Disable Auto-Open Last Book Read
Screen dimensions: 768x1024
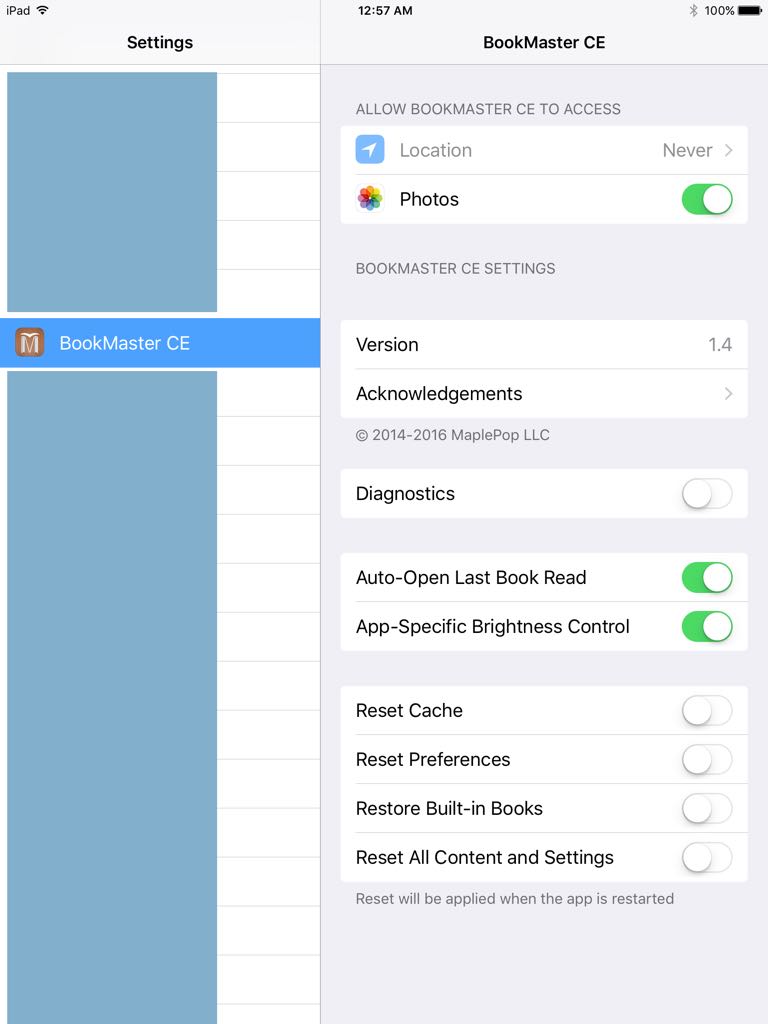707,577
